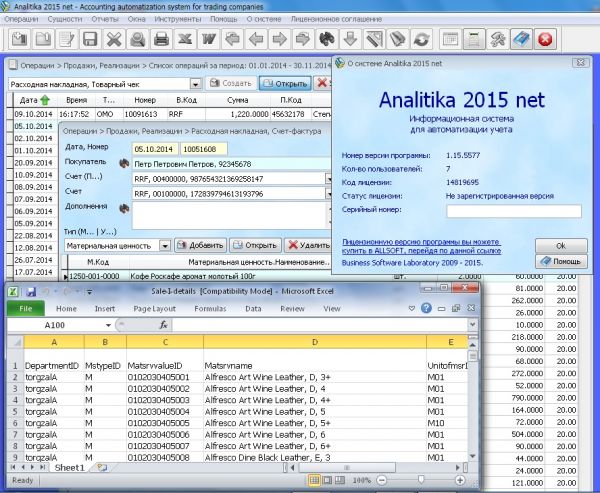Open the Расходная накладная, Товарный чек dropdown
Viewport: 600px width, 493px height.
196,84
